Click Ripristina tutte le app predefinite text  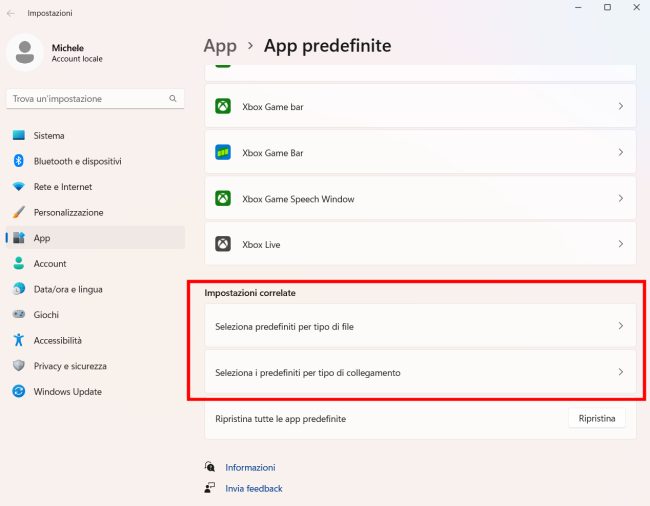tap(280, 419)
